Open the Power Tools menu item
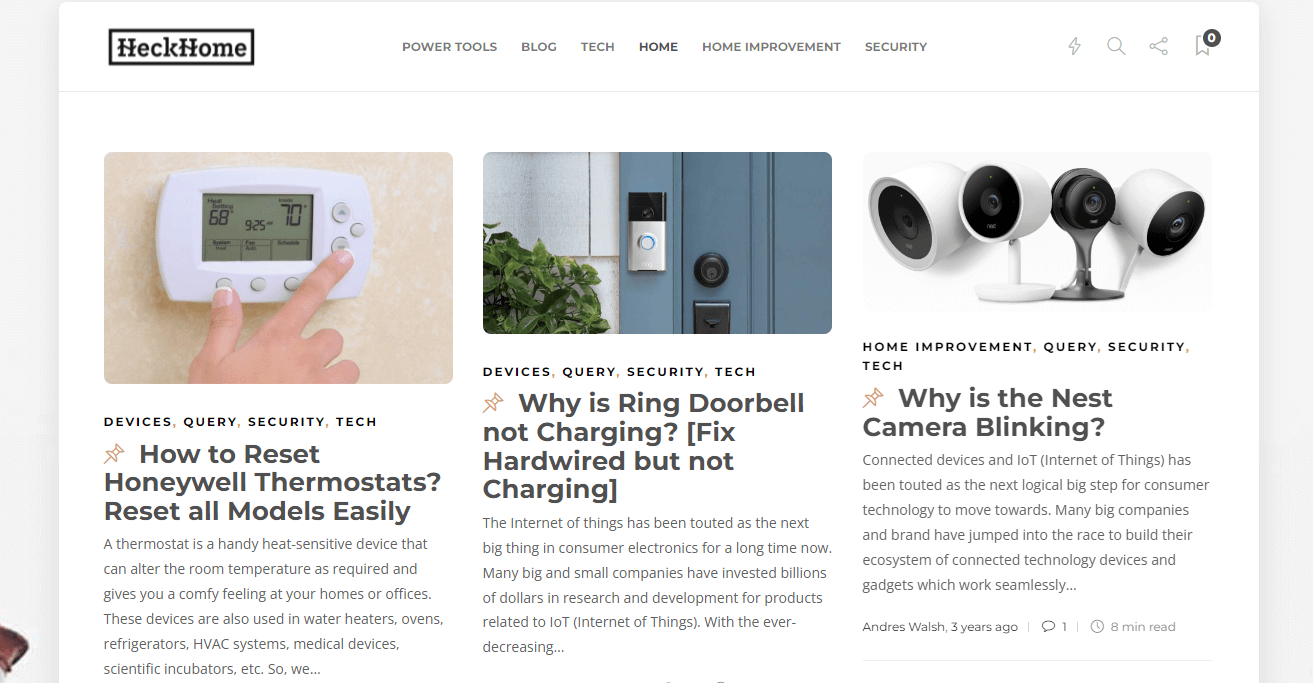The image size is (1313, 683). coord(449,47)
